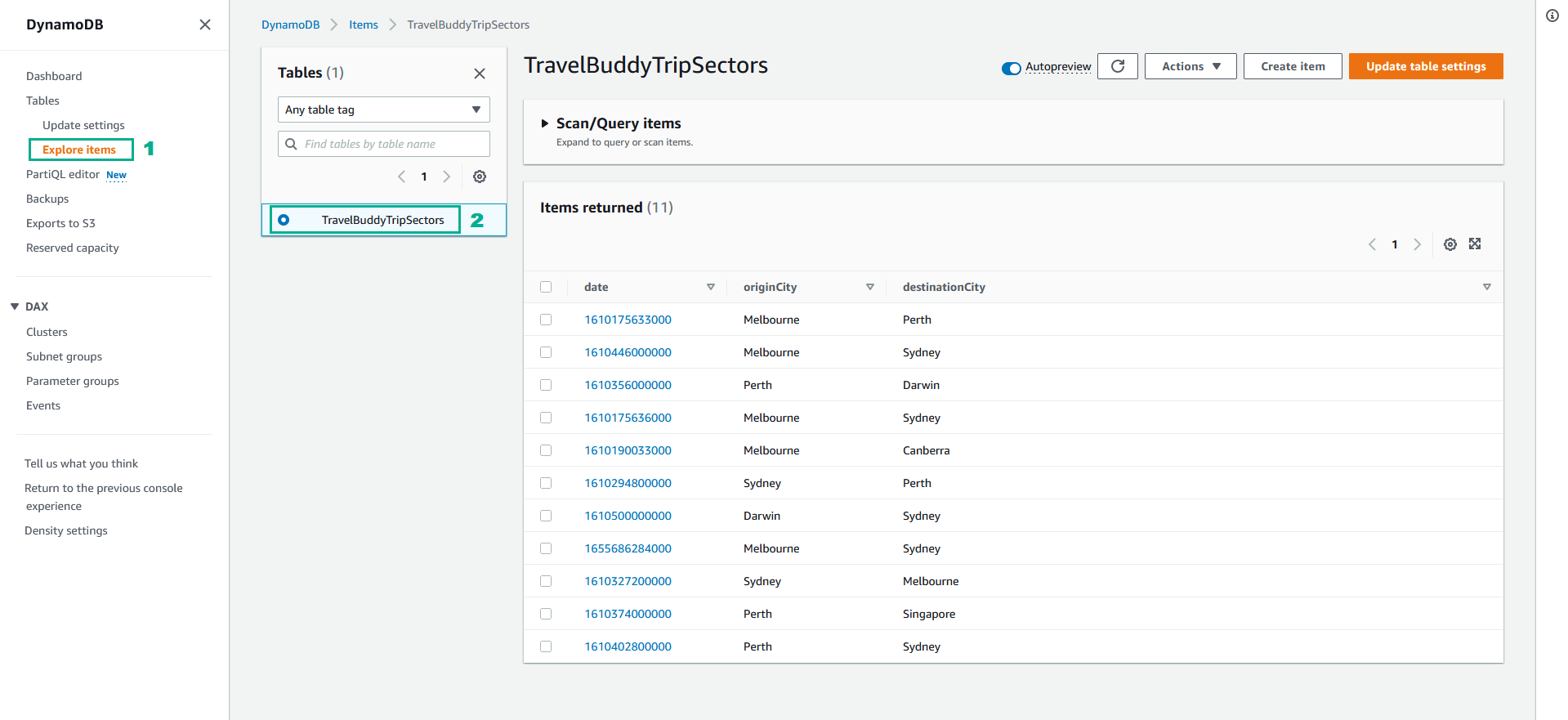Check the row for item 1610175636000
The image size is (1568, 720).
coord(546,418)
